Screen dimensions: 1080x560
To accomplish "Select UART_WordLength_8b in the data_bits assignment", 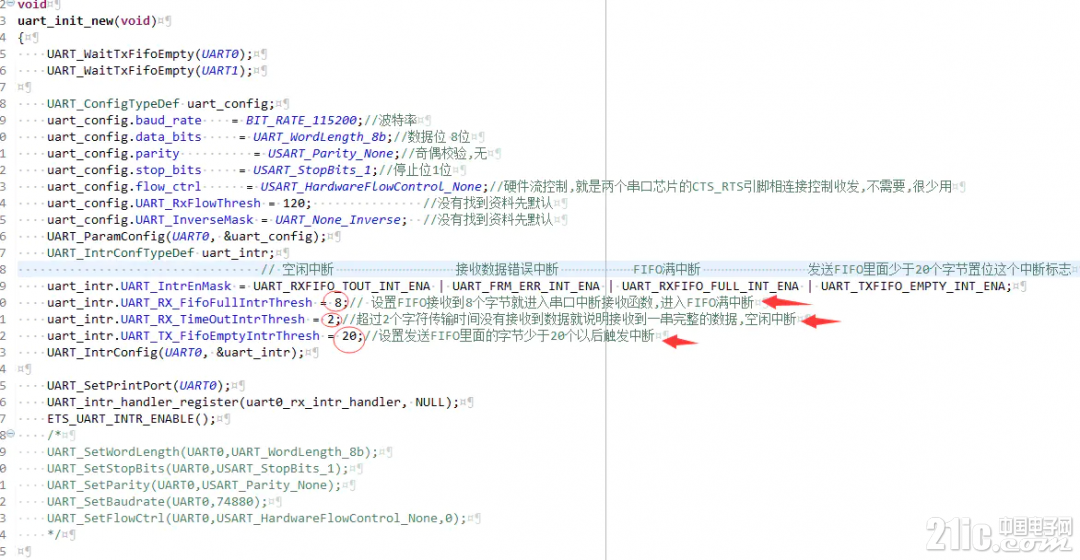I will click(320, 136).
